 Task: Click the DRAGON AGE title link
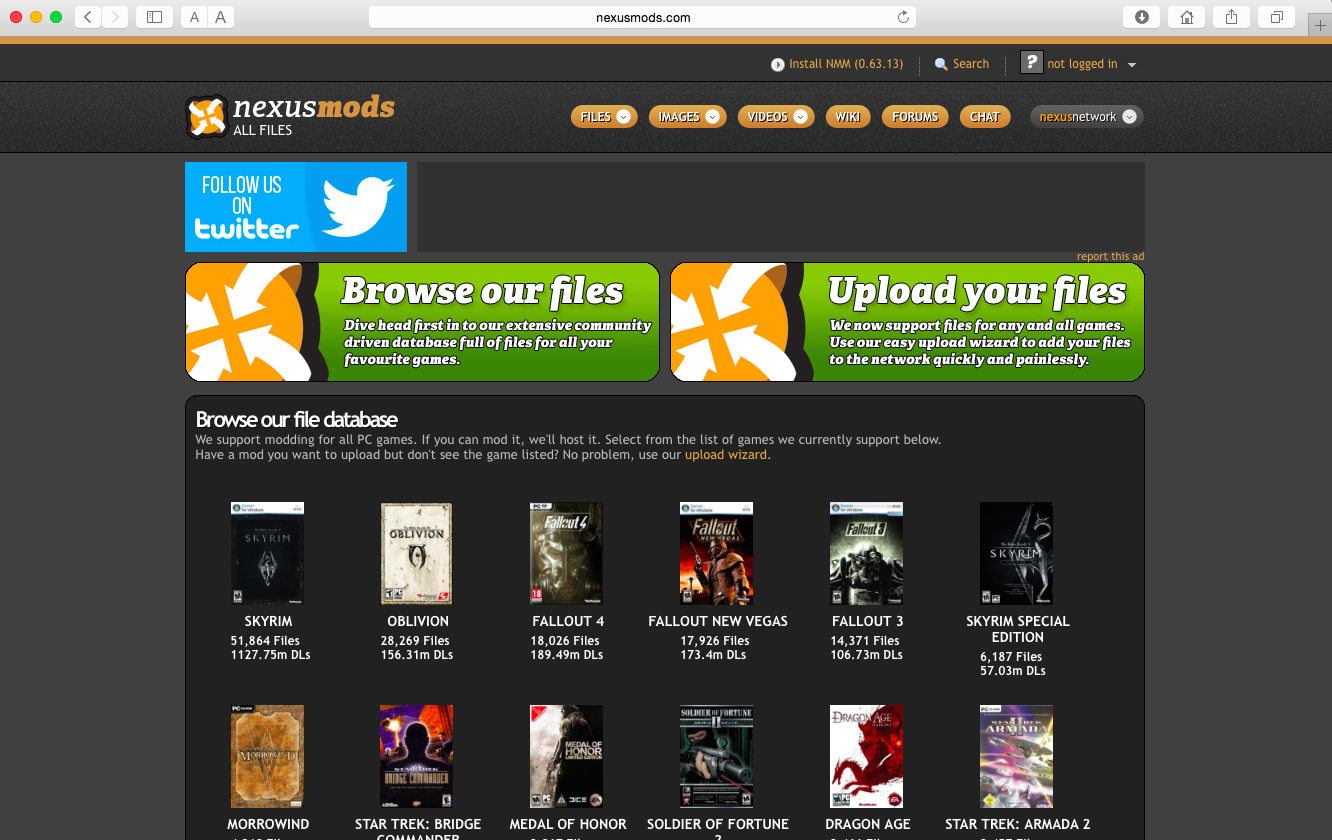tap(868, 824)
